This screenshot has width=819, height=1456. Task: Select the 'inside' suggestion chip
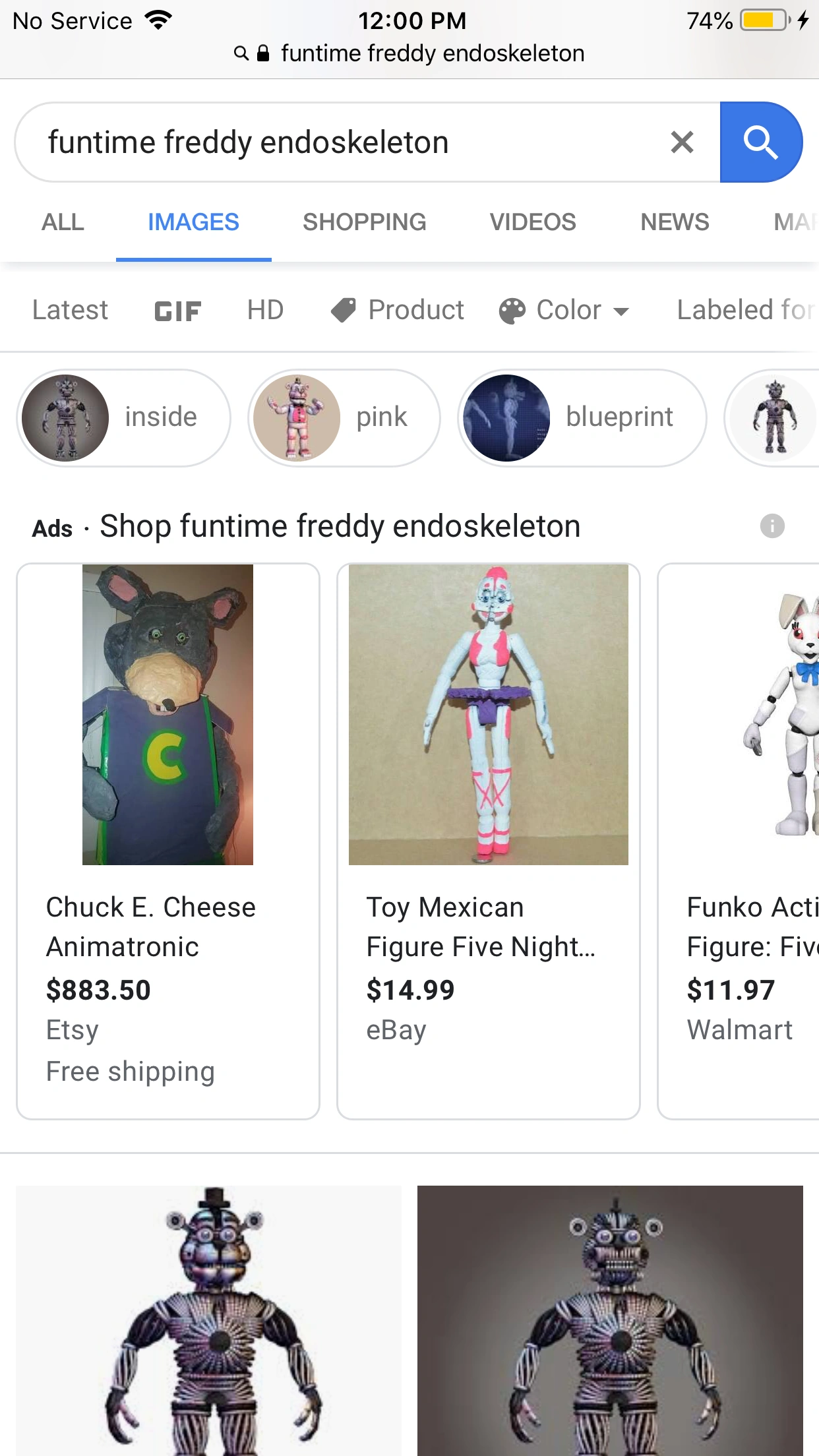click(x=124, y=418)
